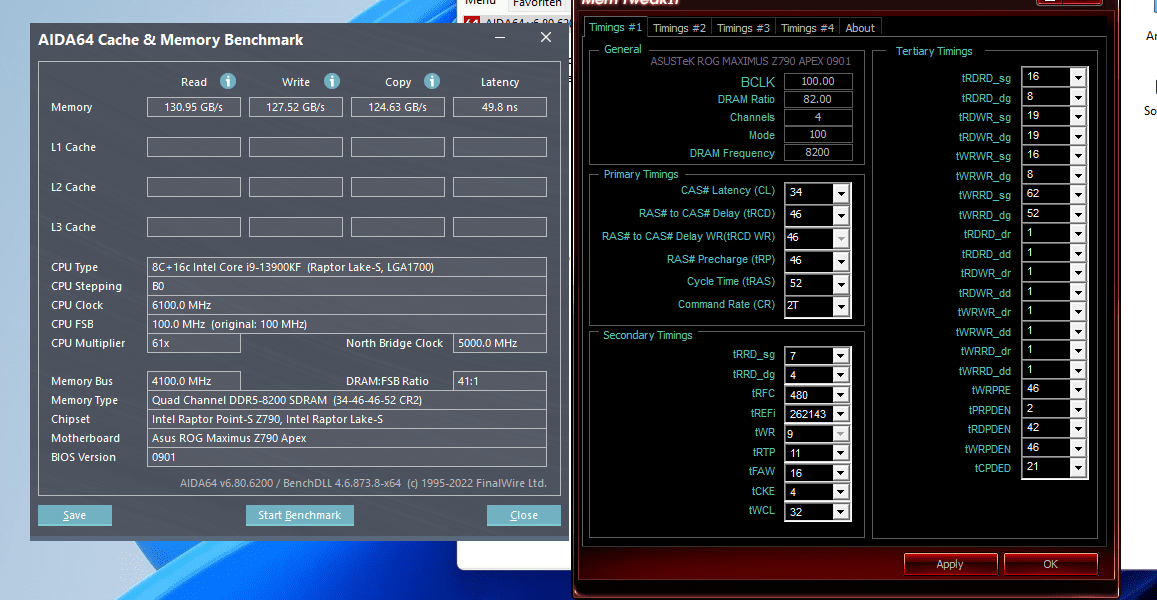Open the tWRWR_dg dropdown
Screen dimensions: 1157x600
(x=1078, y=175)
